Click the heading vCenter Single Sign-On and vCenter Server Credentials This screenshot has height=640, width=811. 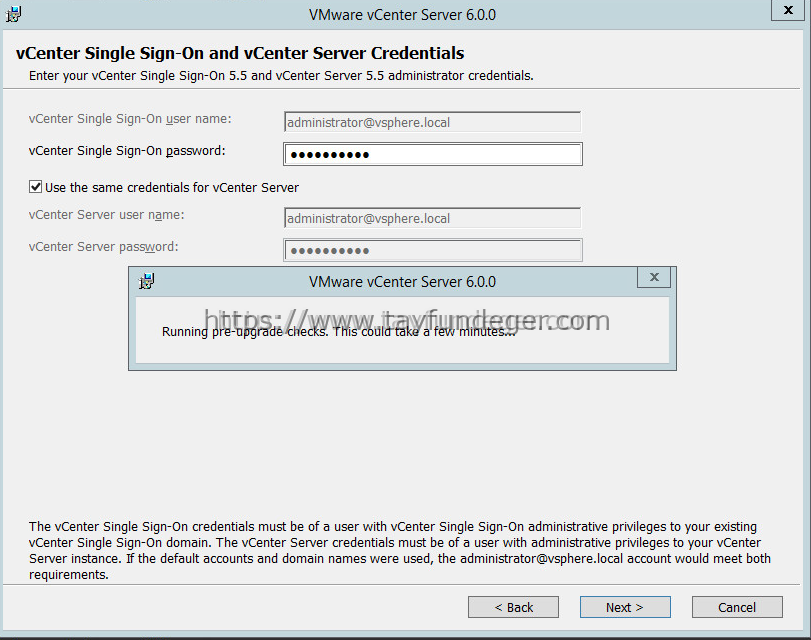(x=240, y=53)
